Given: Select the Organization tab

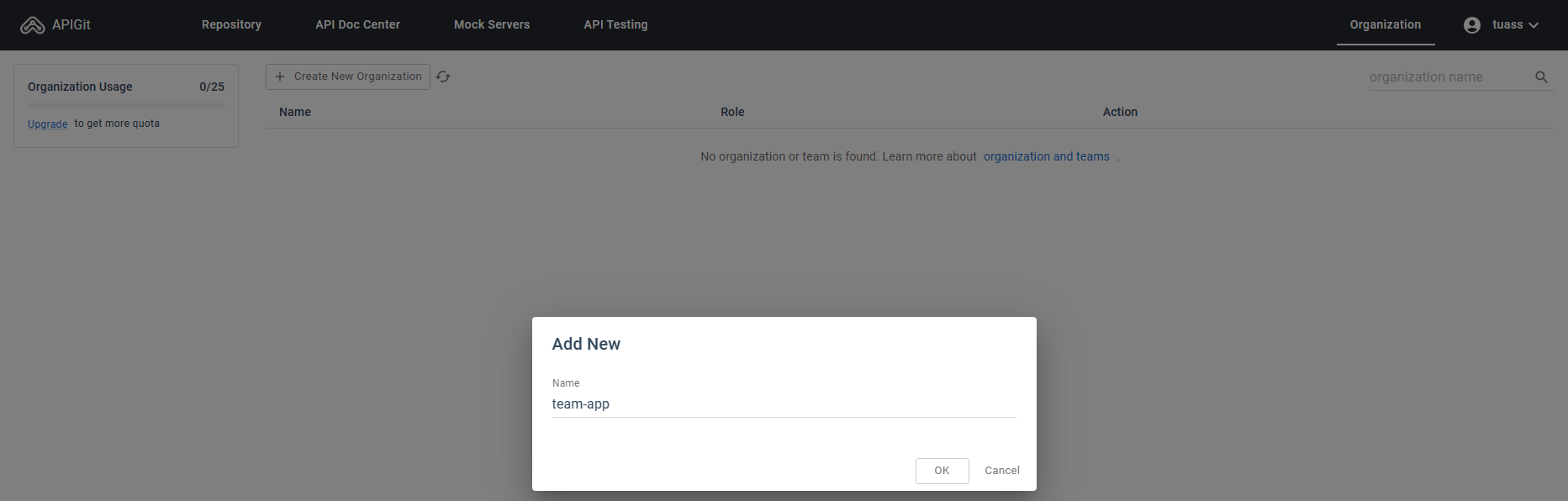Looking at the screenshot, I should [x=1385, y=25].
